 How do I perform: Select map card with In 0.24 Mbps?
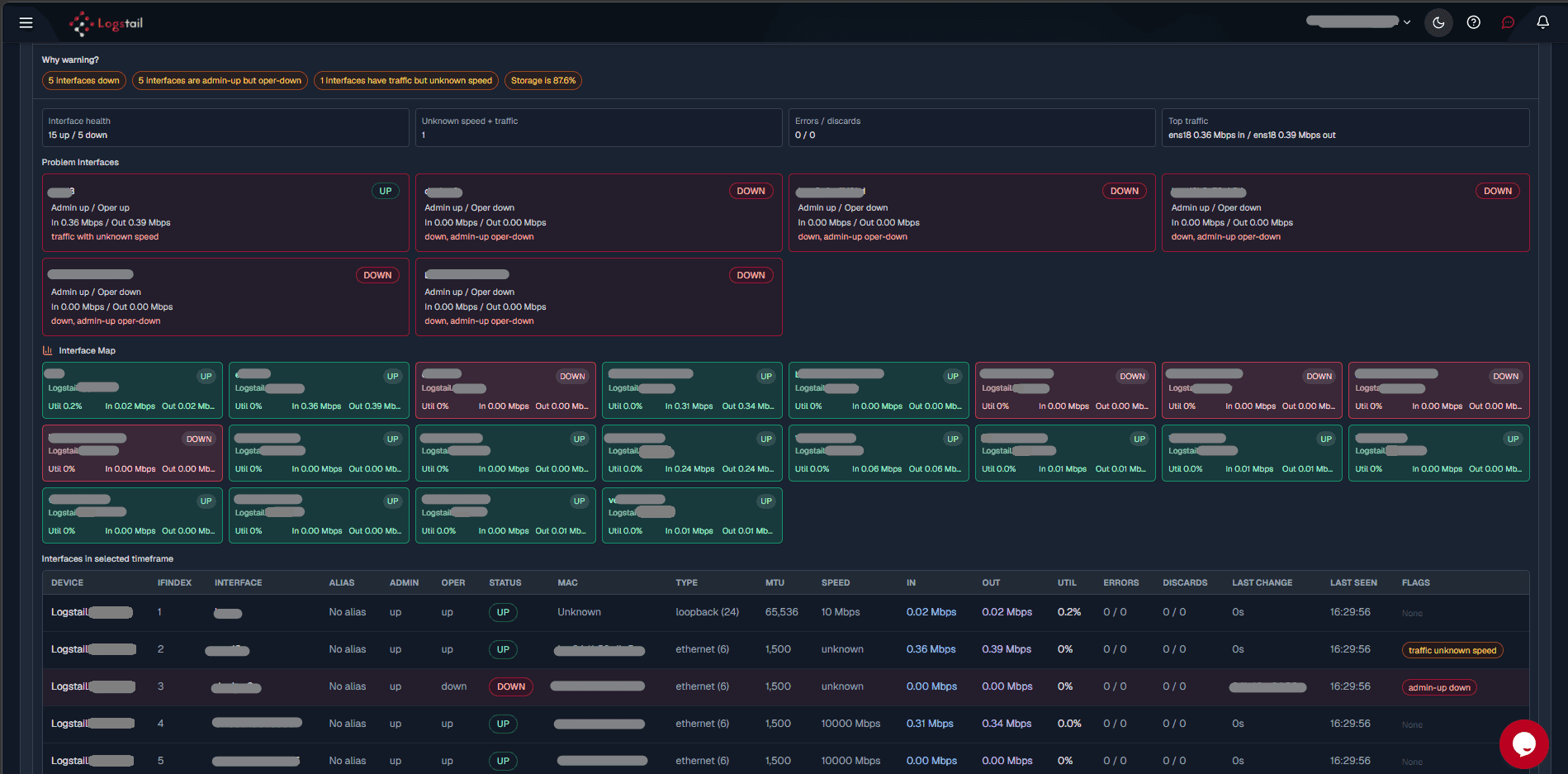tap(692, 453)
